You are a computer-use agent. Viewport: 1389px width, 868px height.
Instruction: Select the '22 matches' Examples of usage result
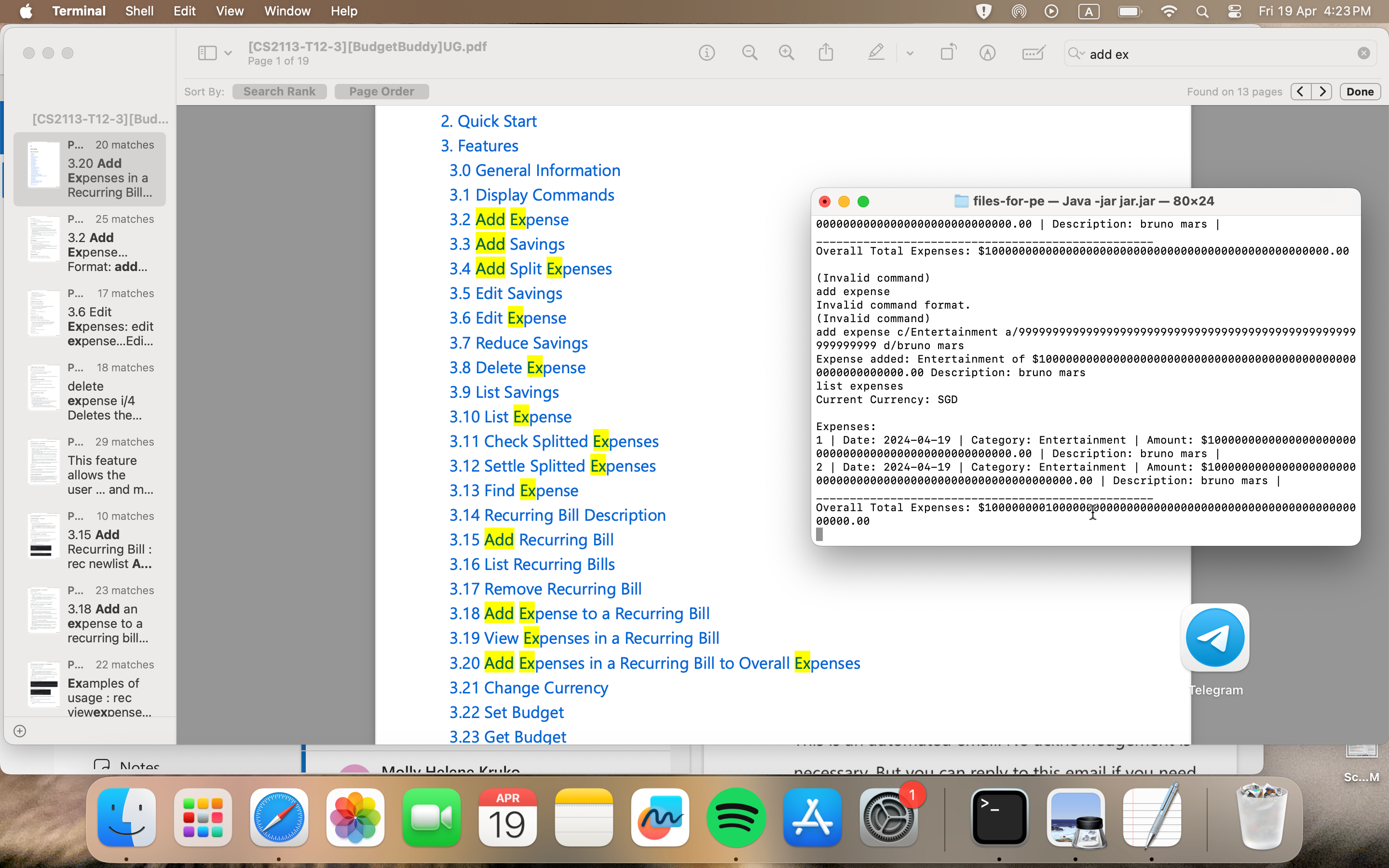tap(90, 688)
